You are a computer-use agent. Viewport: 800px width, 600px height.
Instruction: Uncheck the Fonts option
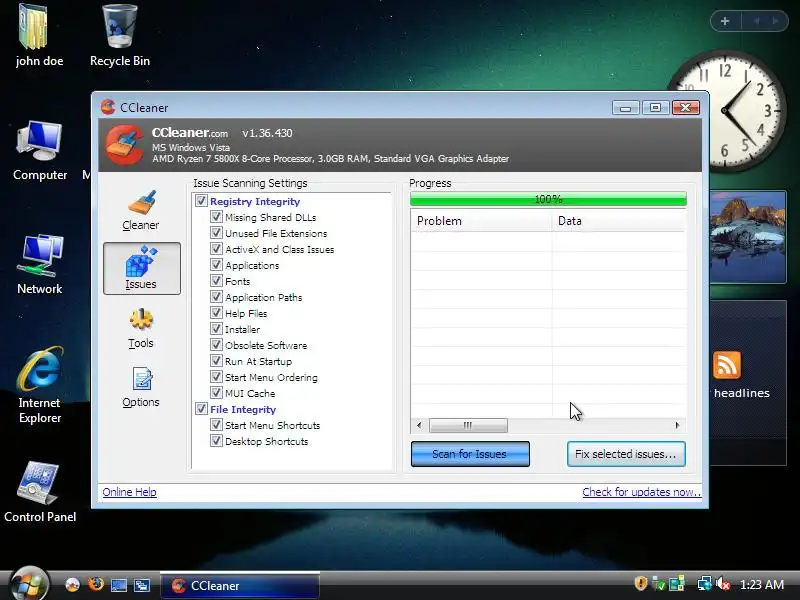pyautogui.click(x=216, y=281)
